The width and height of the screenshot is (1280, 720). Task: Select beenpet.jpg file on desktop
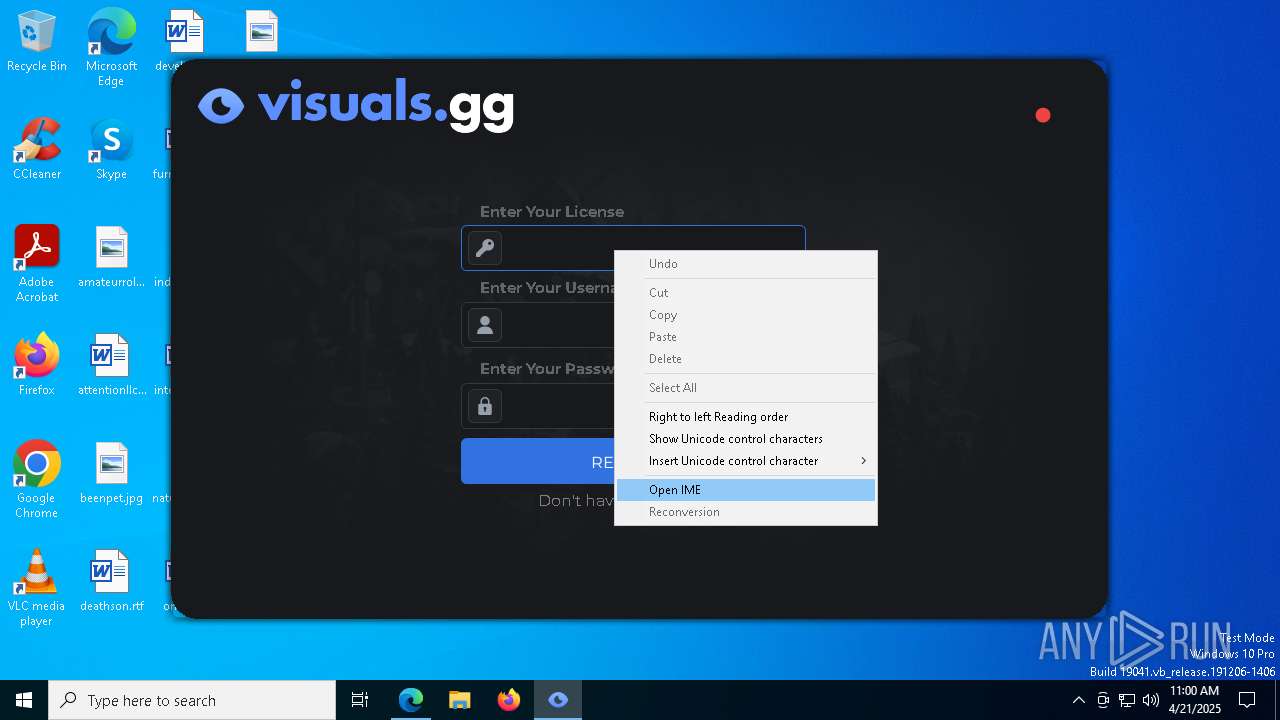click(111, 474)
